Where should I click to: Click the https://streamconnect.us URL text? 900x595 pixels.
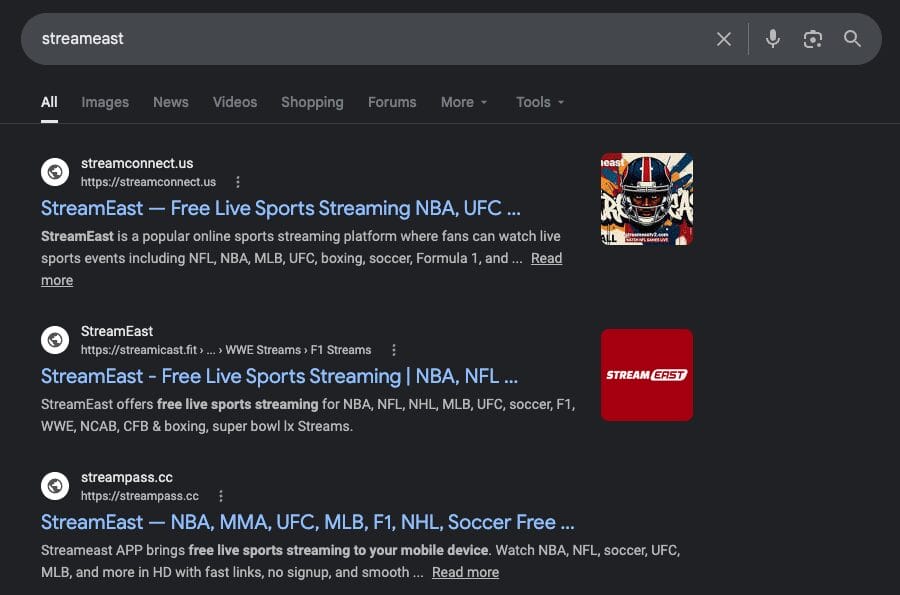148,182
